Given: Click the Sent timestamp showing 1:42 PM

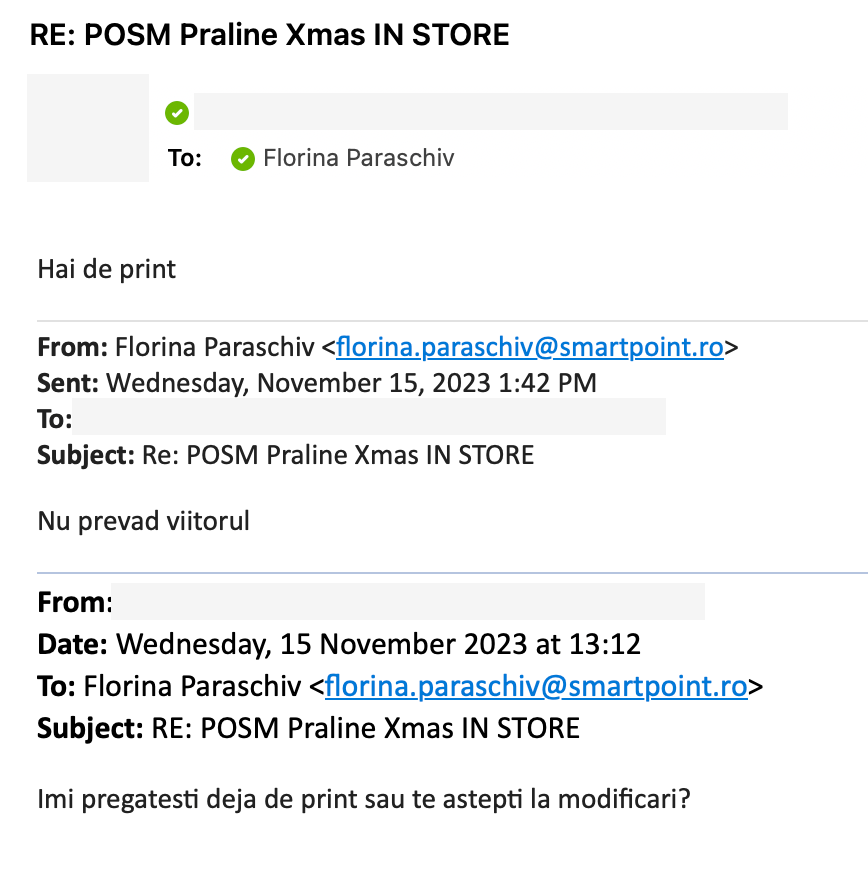Looking at the screenshot, I should (351, 383).
